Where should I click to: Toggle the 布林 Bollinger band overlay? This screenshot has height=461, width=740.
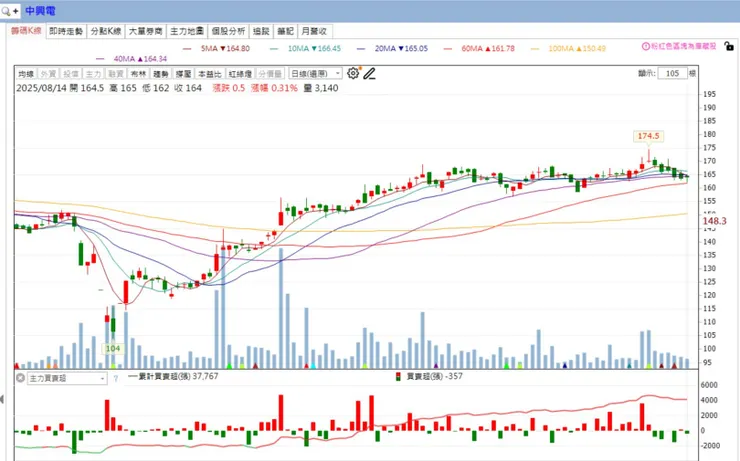[x=138, y=74]
